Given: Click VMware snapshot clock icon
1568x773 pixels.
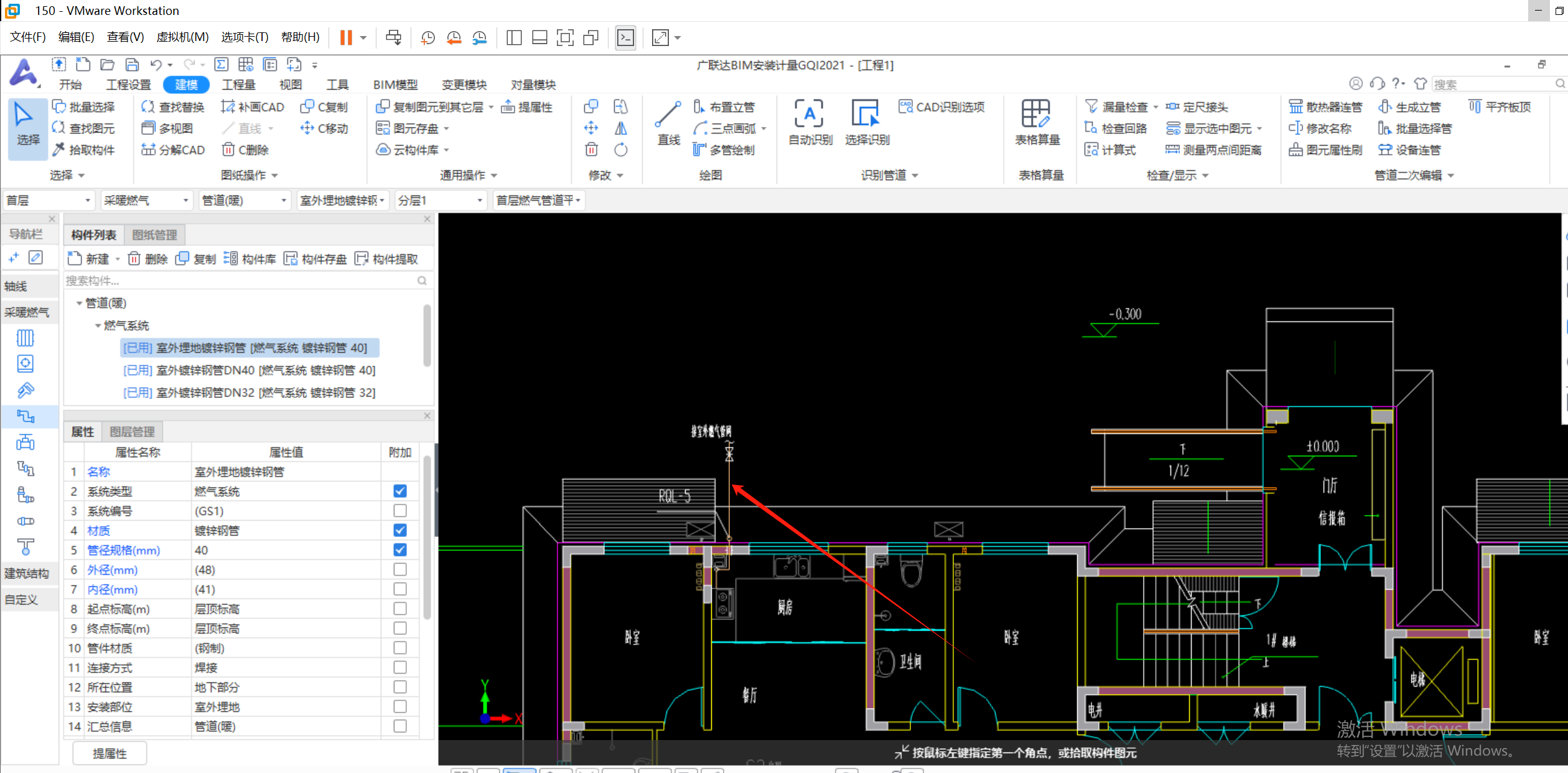Looking at the screenshot, I should click(x=427, y=37).
